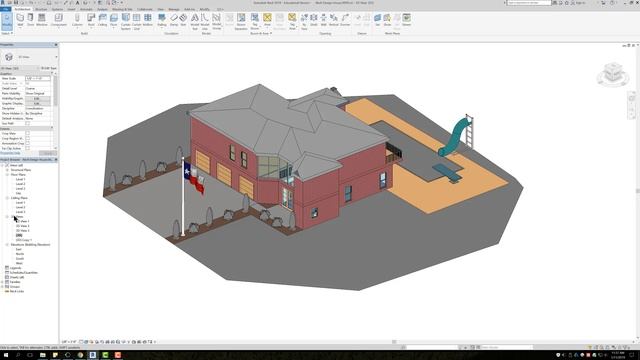640x360 pixels.
Task: Select the Shaft opening tool
Action: 314,20
